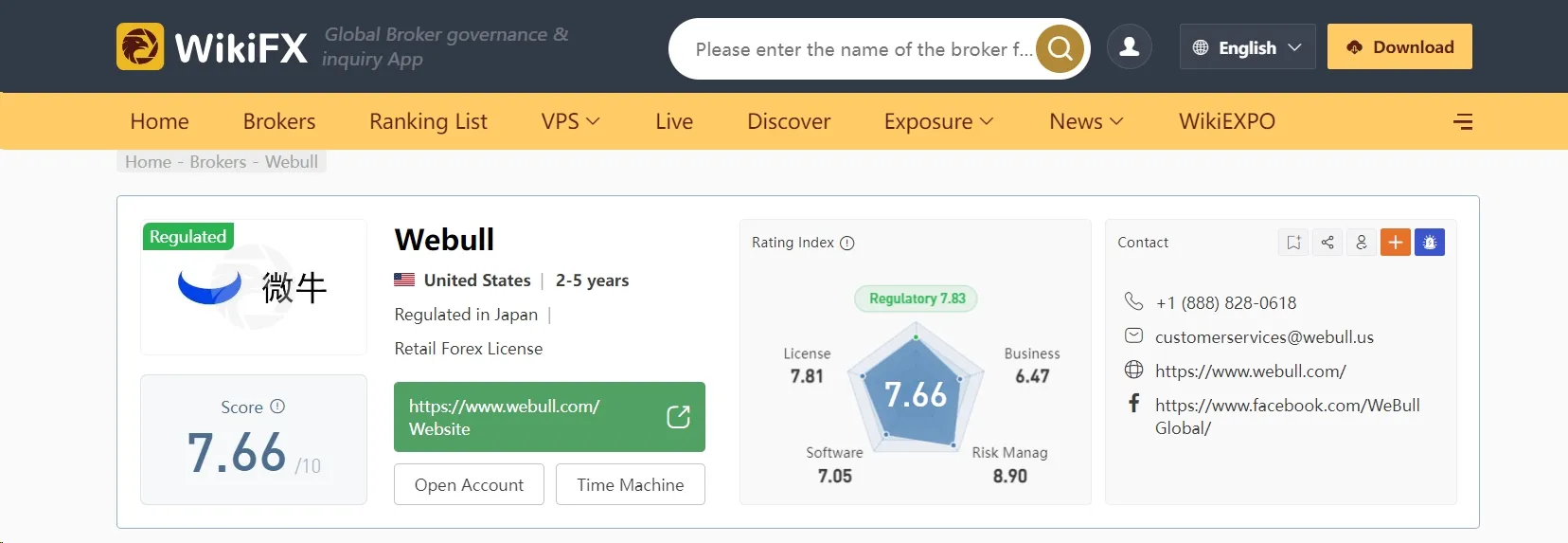Click the info icon next to Rating Index

point(847,243)
